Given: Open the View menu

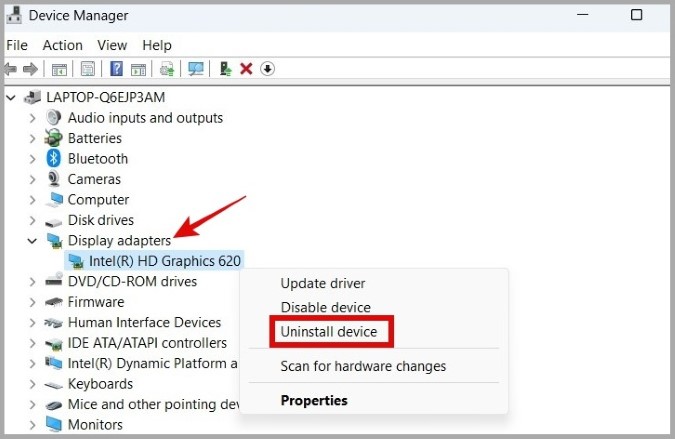Looking at the screenshot, I should coord(112,45).
